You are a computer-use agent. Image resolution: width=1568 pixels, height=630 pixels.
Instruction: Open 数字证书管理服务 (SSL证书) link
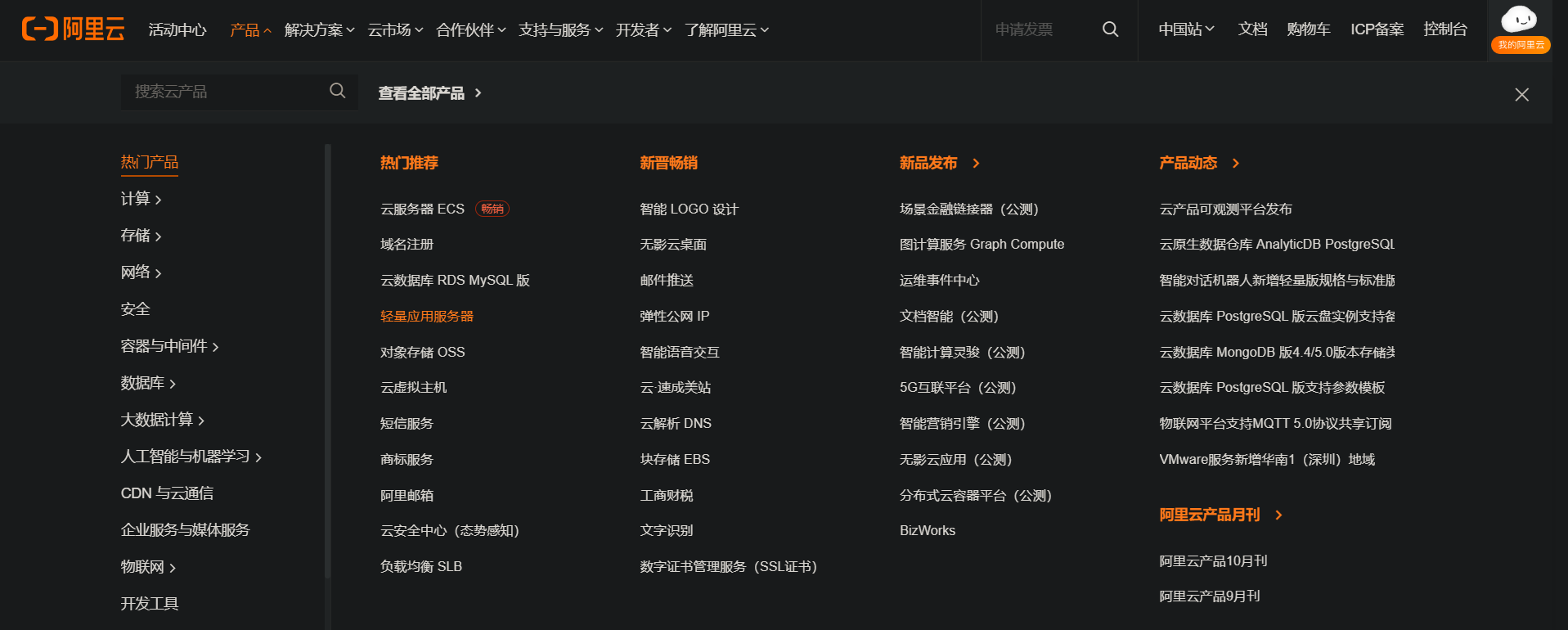tap(728, 567)
